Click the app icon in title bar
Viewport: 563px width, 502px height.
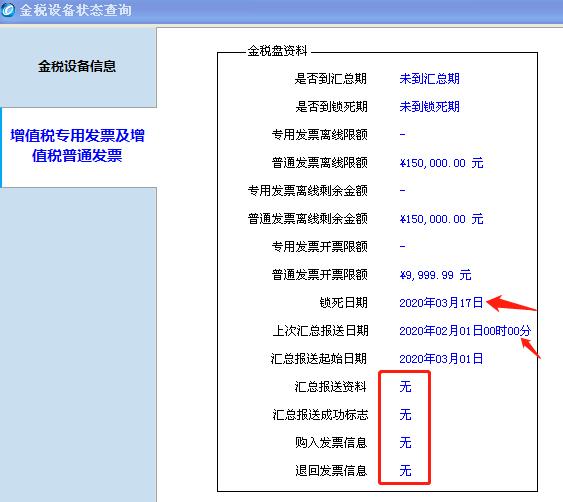tap(7, 9)
